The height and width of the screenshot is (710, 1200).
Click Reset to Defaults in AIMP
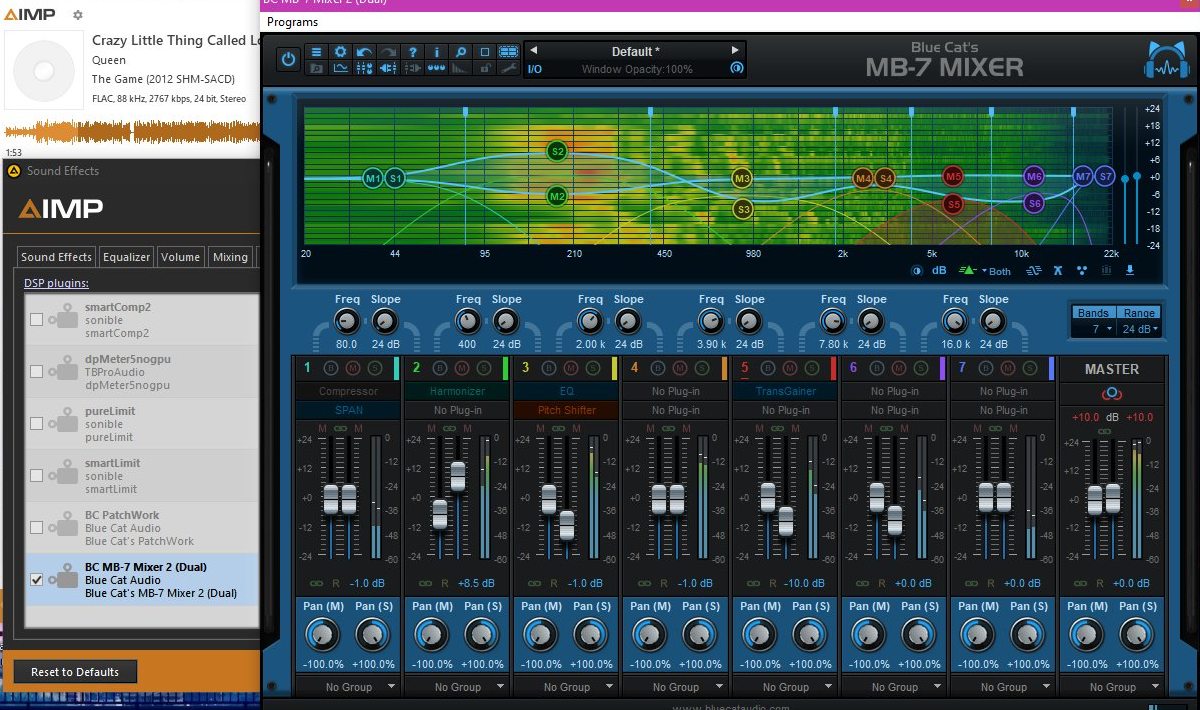pyautogui.click(x=75, y=672)
